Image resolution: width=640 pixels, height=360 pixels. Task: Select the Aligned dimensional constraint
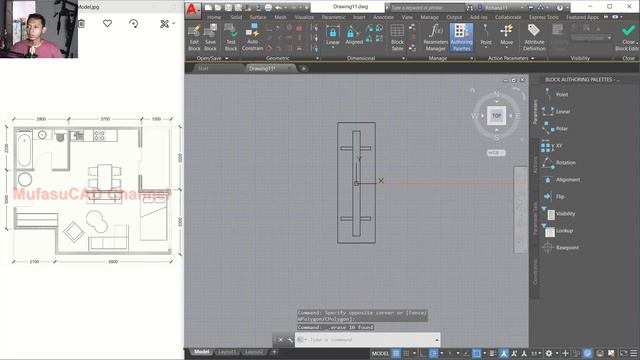[354, 36]
